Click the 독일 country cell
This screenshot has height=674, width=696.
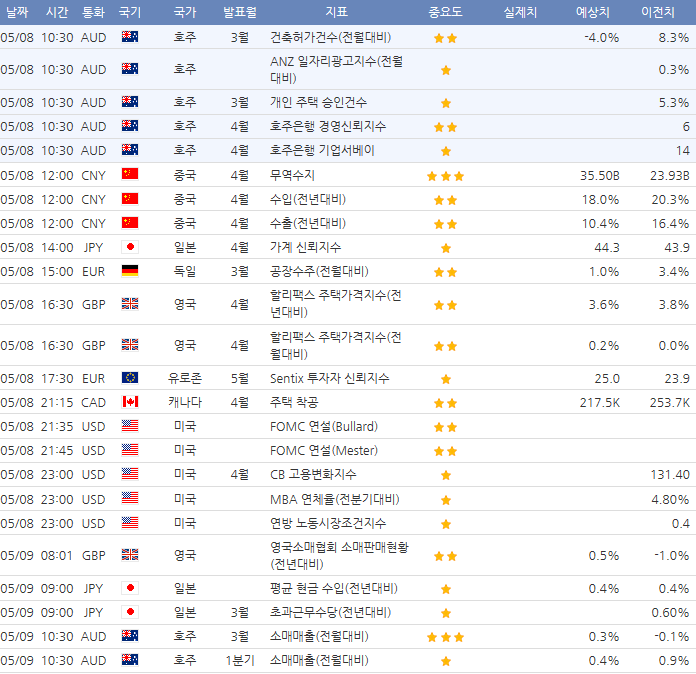185,271
